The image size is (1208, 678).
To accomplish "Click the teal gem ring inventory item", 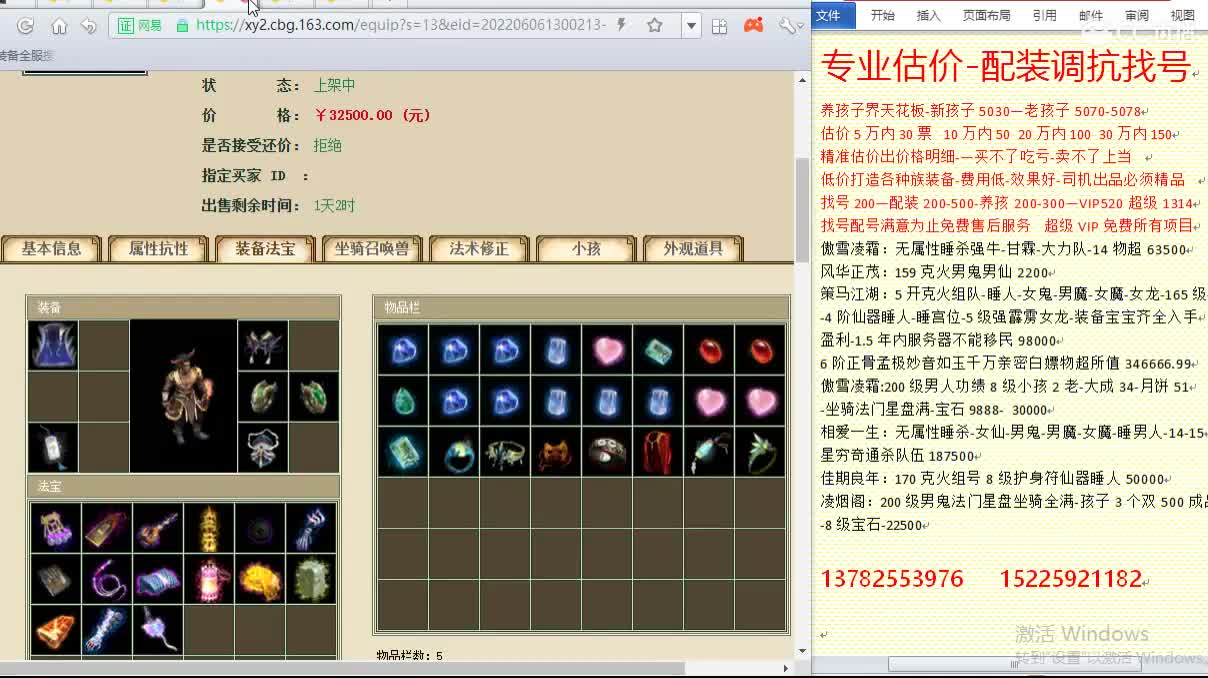I will pos(455,452).
